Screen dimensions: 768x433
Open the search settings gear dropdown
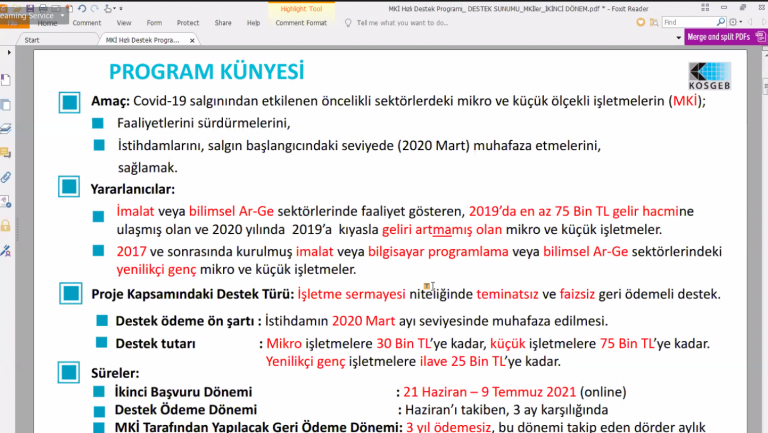[735, 22]
